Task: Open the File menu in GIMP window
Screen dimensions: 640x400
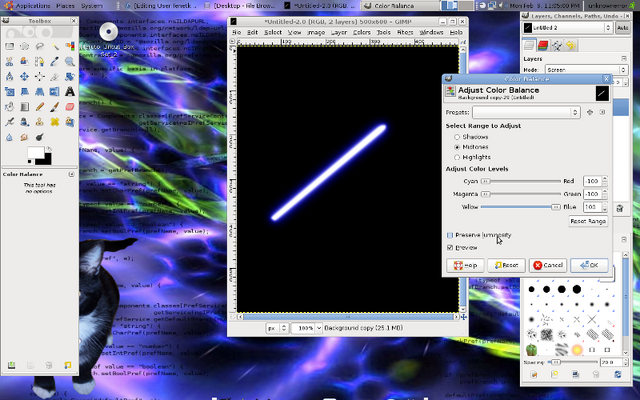Action: 236,32
